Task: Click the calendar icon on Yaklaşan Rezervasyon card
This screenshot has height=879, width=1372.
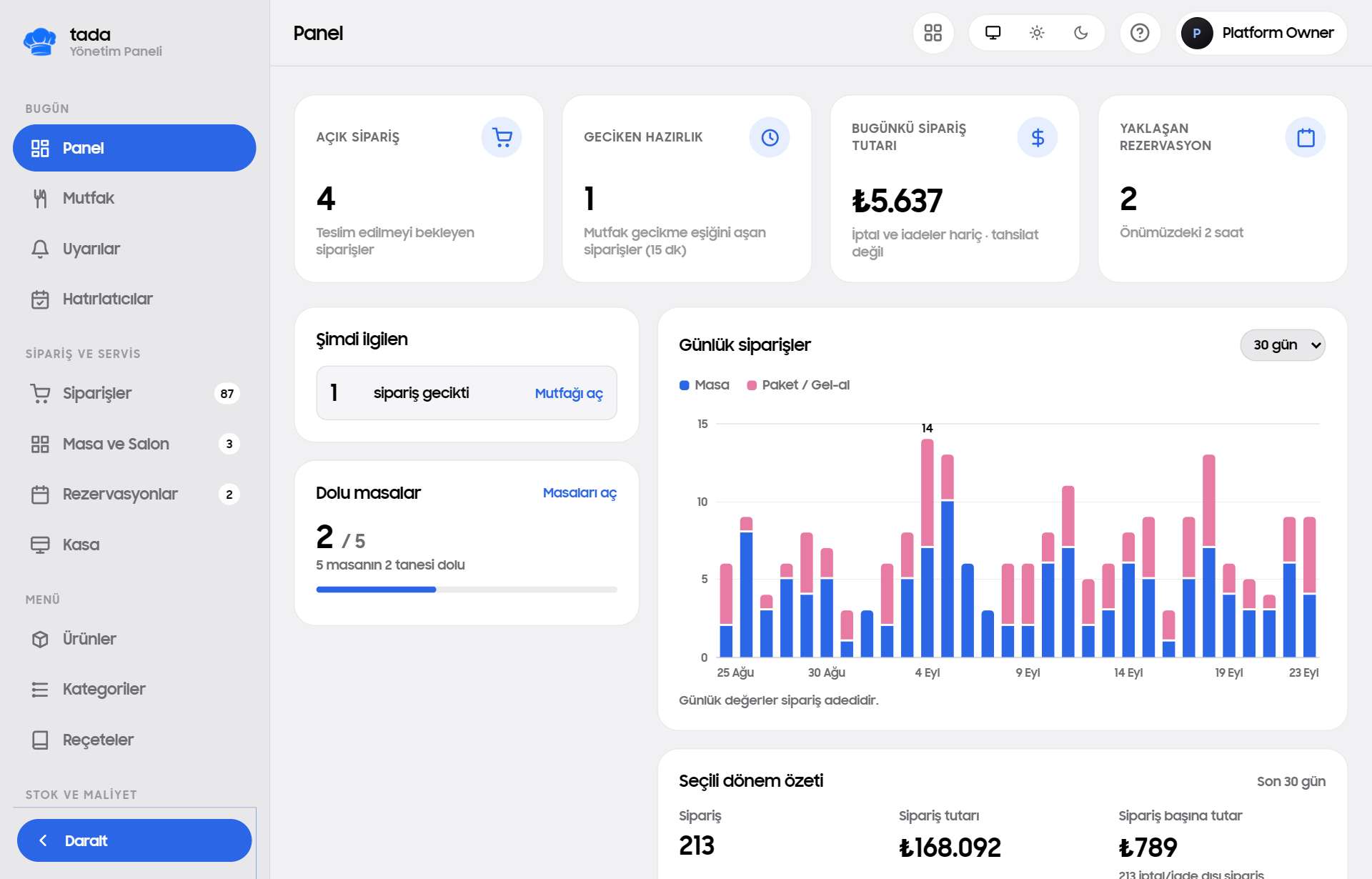Action: tap(1306, 137)
